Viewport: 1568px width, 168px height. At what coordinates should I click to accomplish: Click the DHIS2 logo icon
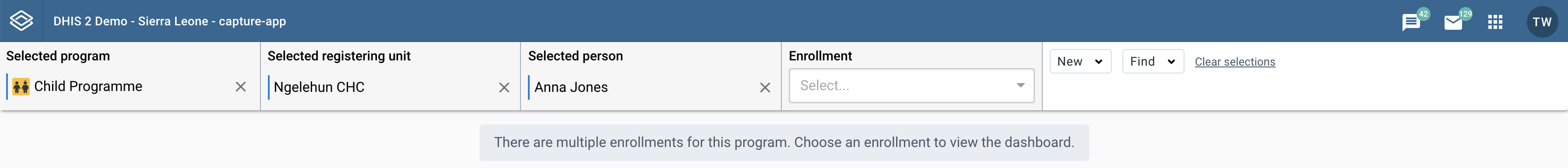pyautogui.click(x=21, y=21)
